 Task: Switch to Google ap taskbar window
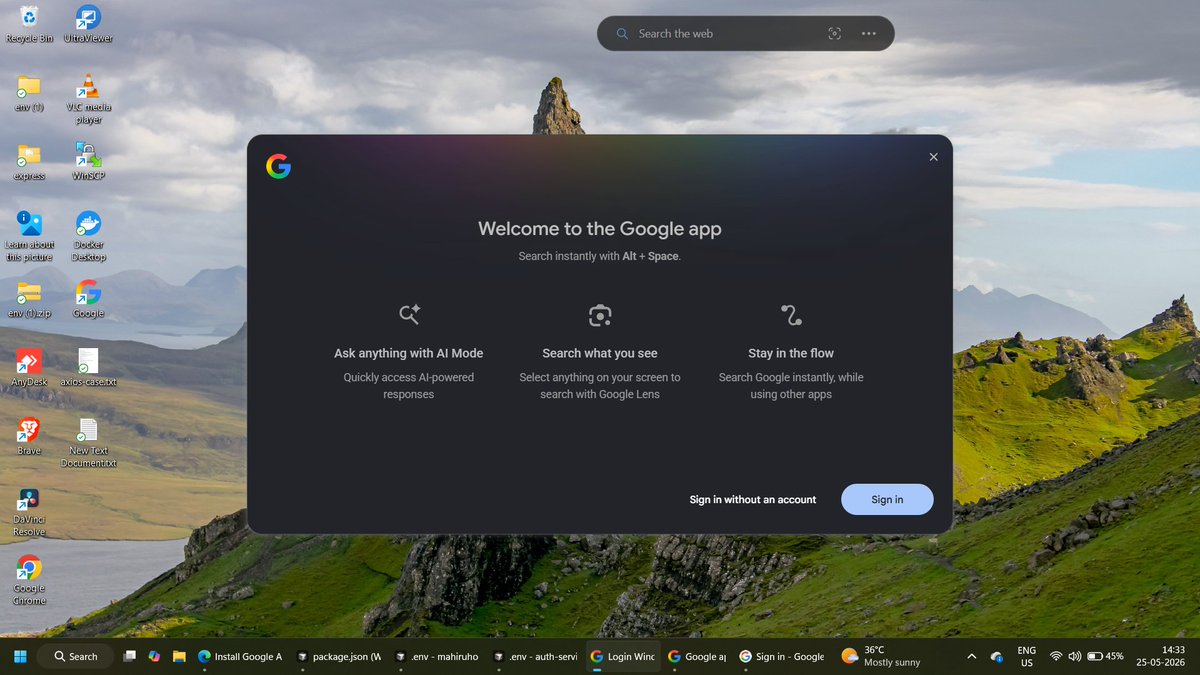point(697,656)
